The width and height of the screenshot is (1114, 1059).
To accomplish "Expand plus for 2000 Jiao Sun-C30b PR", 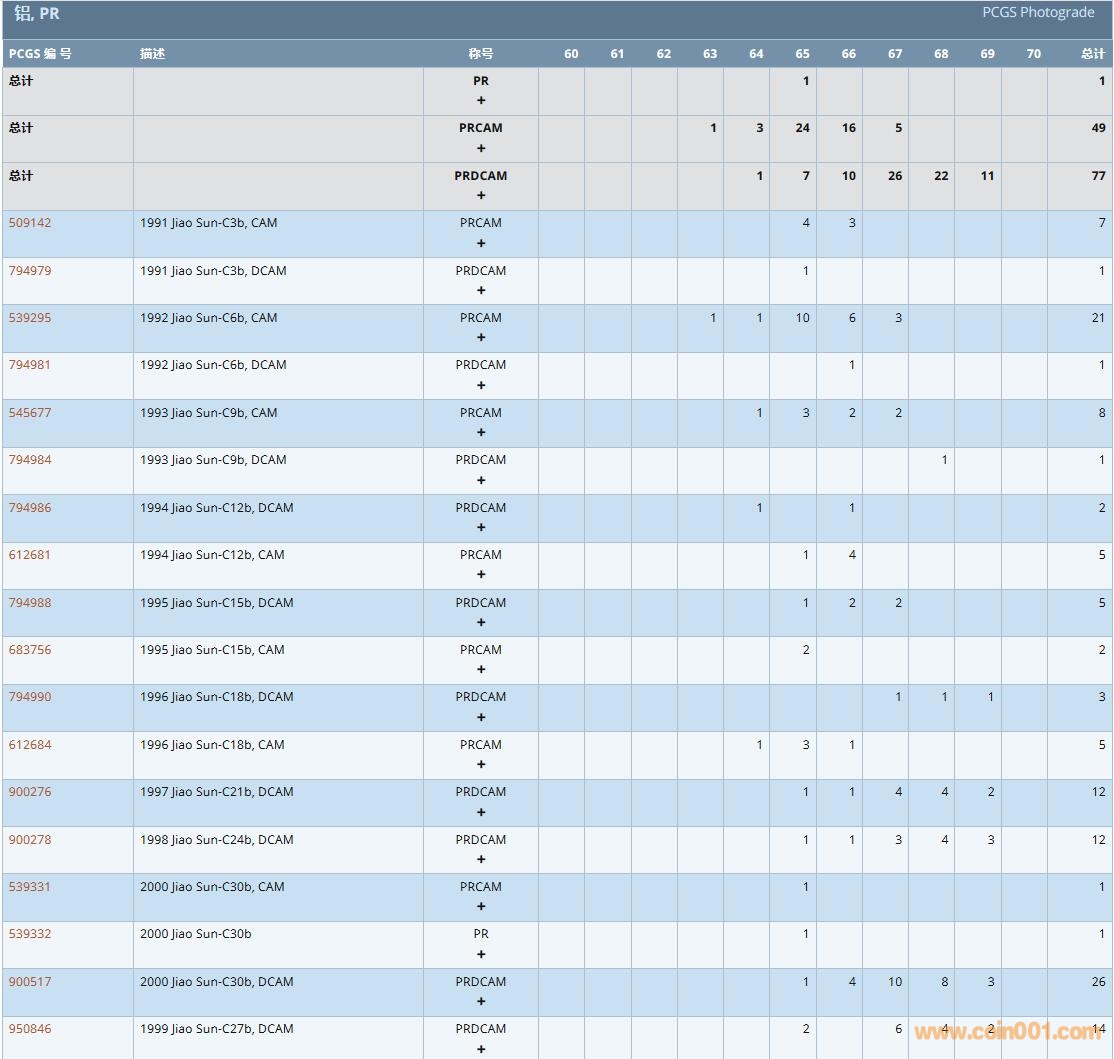I will tap(481, 954).
